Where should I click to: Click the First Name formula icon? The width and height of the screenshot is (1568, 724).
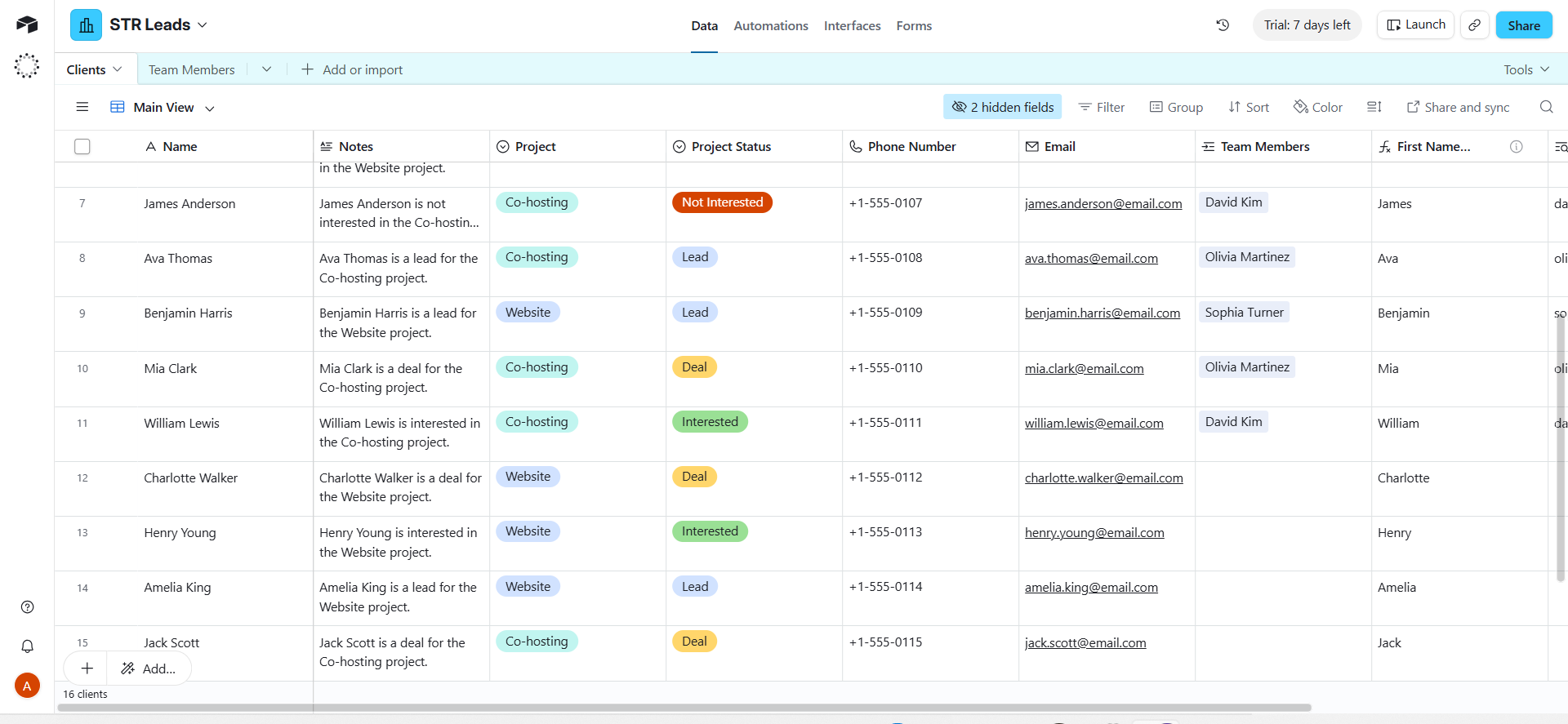coord(1385,147)
